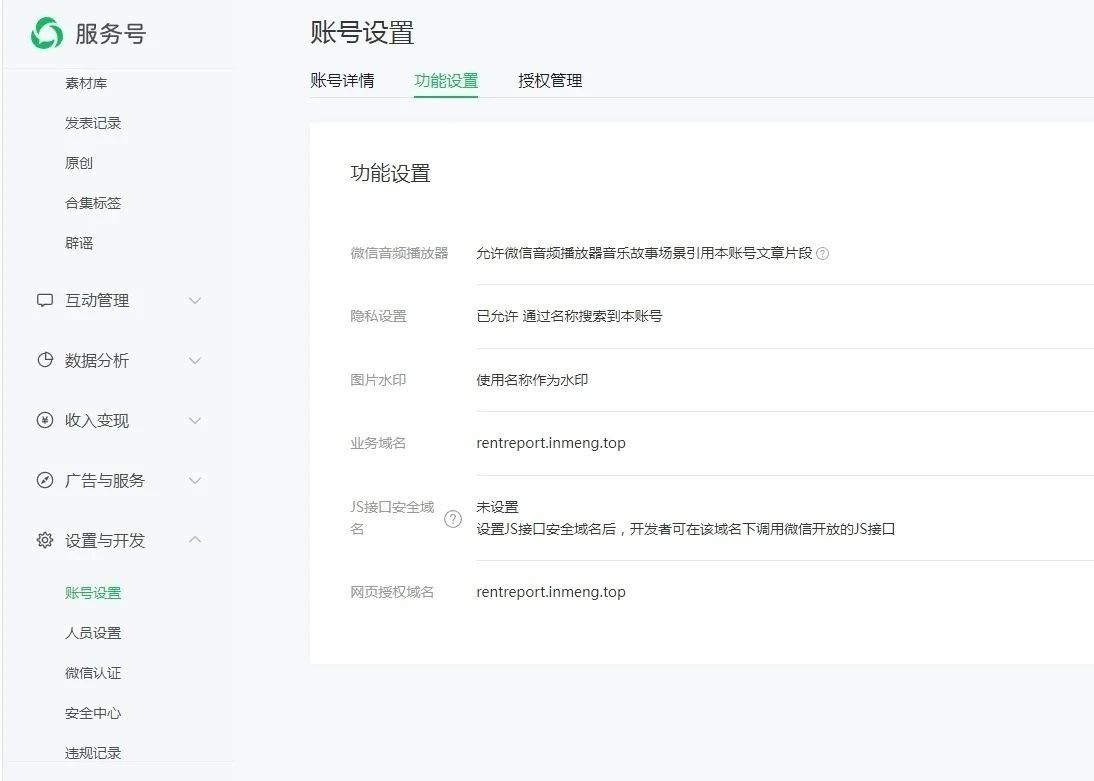Click the 服务号 title text
The height and width of the screenshot is (781, 1094).
pos(110,34)
